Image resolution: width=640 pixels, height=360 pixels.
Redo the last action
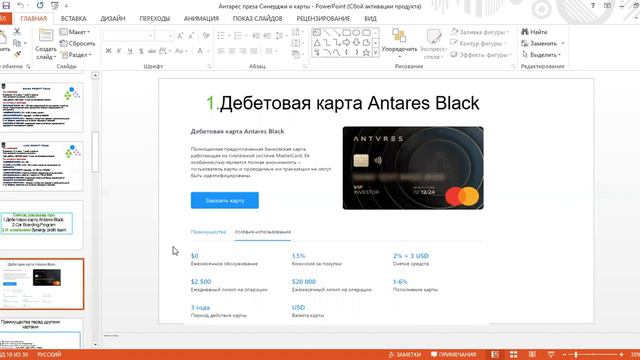coord(40,5)
